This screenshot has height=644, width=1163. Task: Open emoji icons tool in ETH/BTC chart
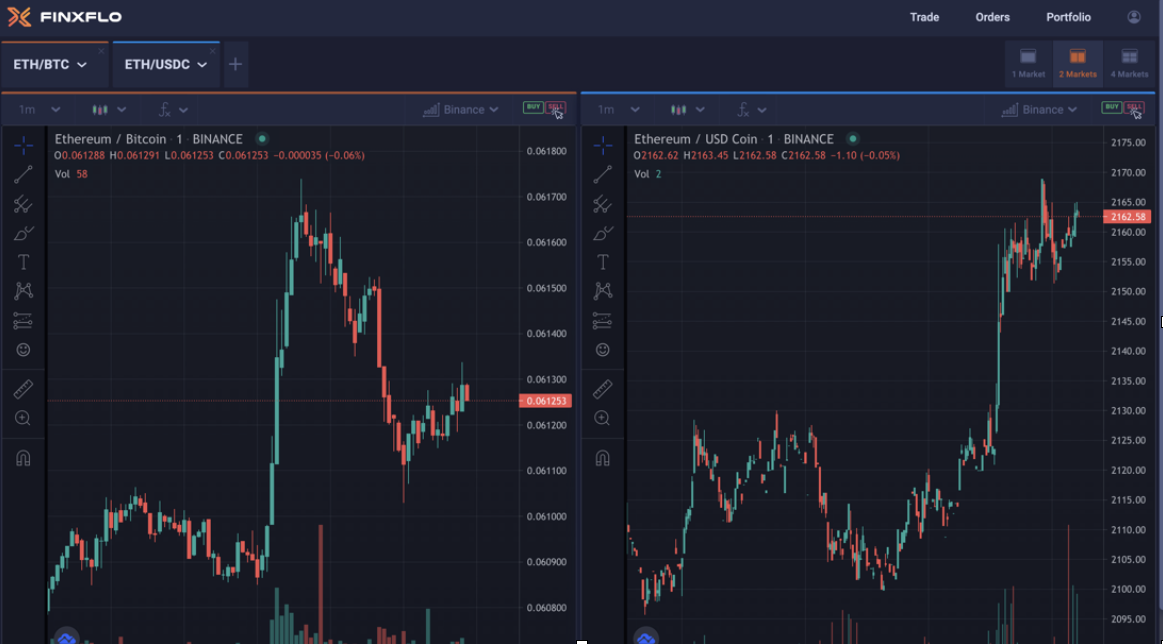23,349
